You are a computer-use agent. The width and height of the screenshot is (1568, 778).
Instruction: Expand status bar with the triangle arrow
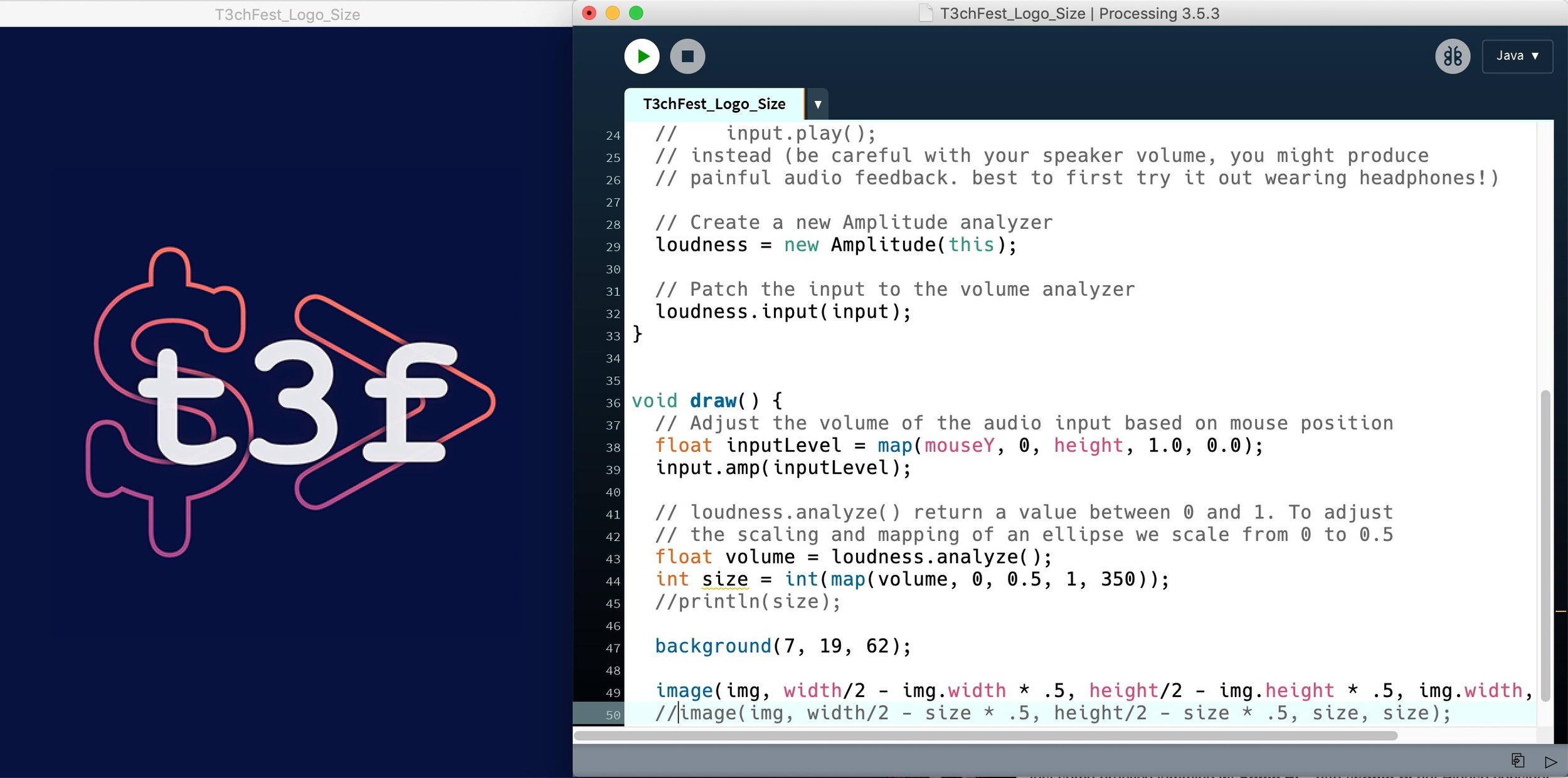(1550, 762)
